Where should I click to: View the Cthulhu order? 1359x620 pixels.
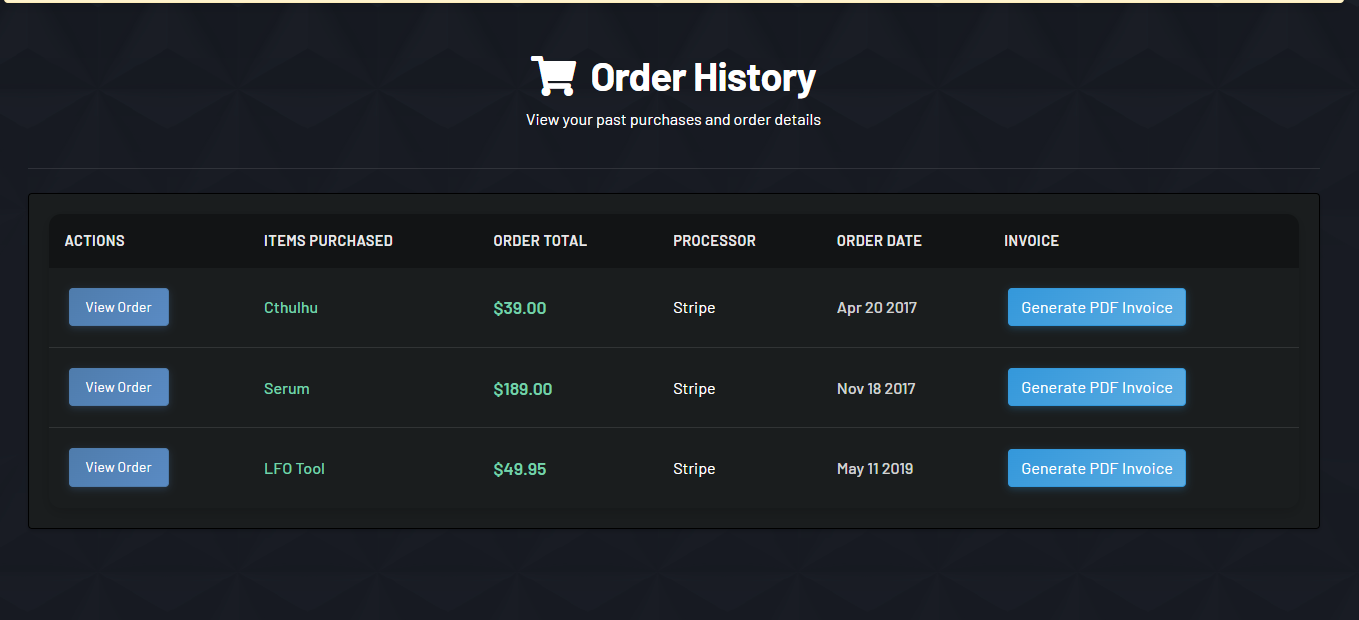click(119, 307)
